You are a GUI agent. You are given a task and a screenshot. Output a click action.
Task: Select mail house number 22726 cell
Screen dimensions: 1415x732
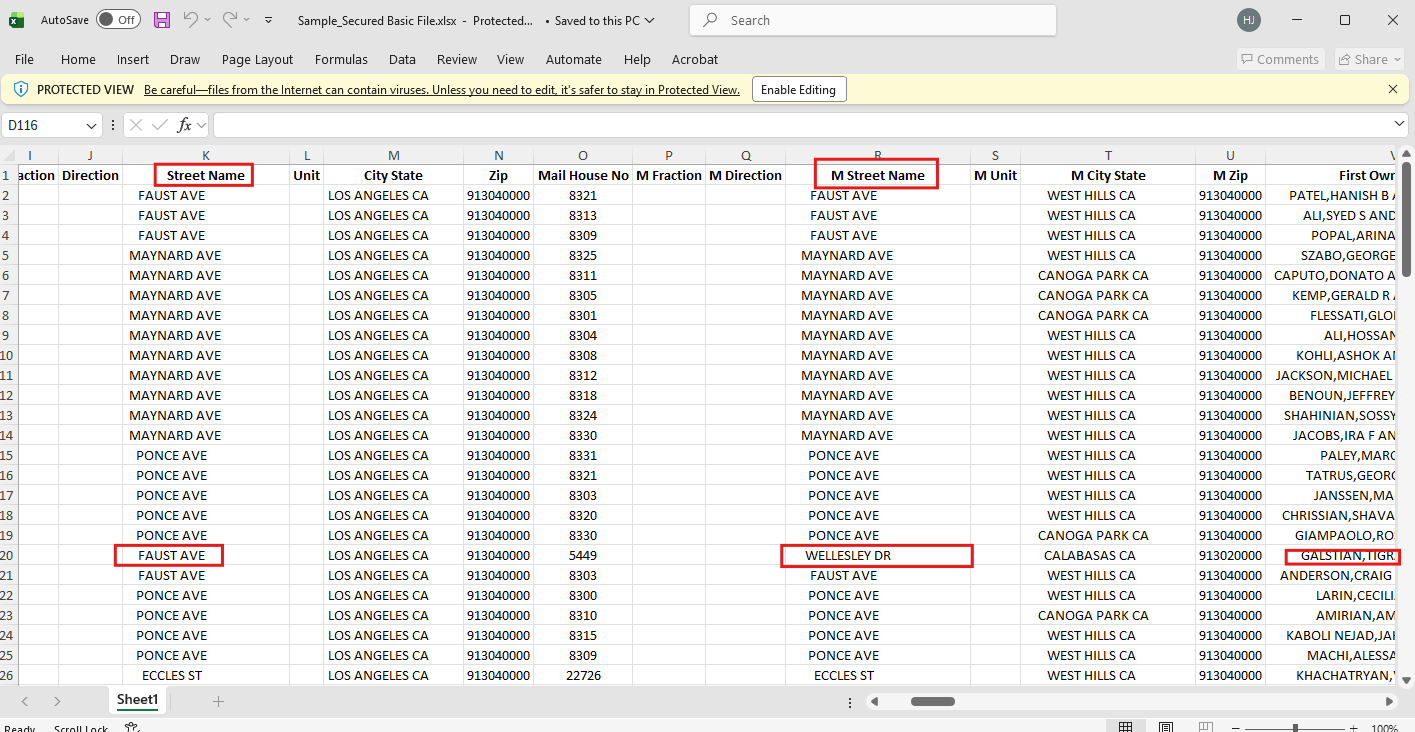click(583, 675)
